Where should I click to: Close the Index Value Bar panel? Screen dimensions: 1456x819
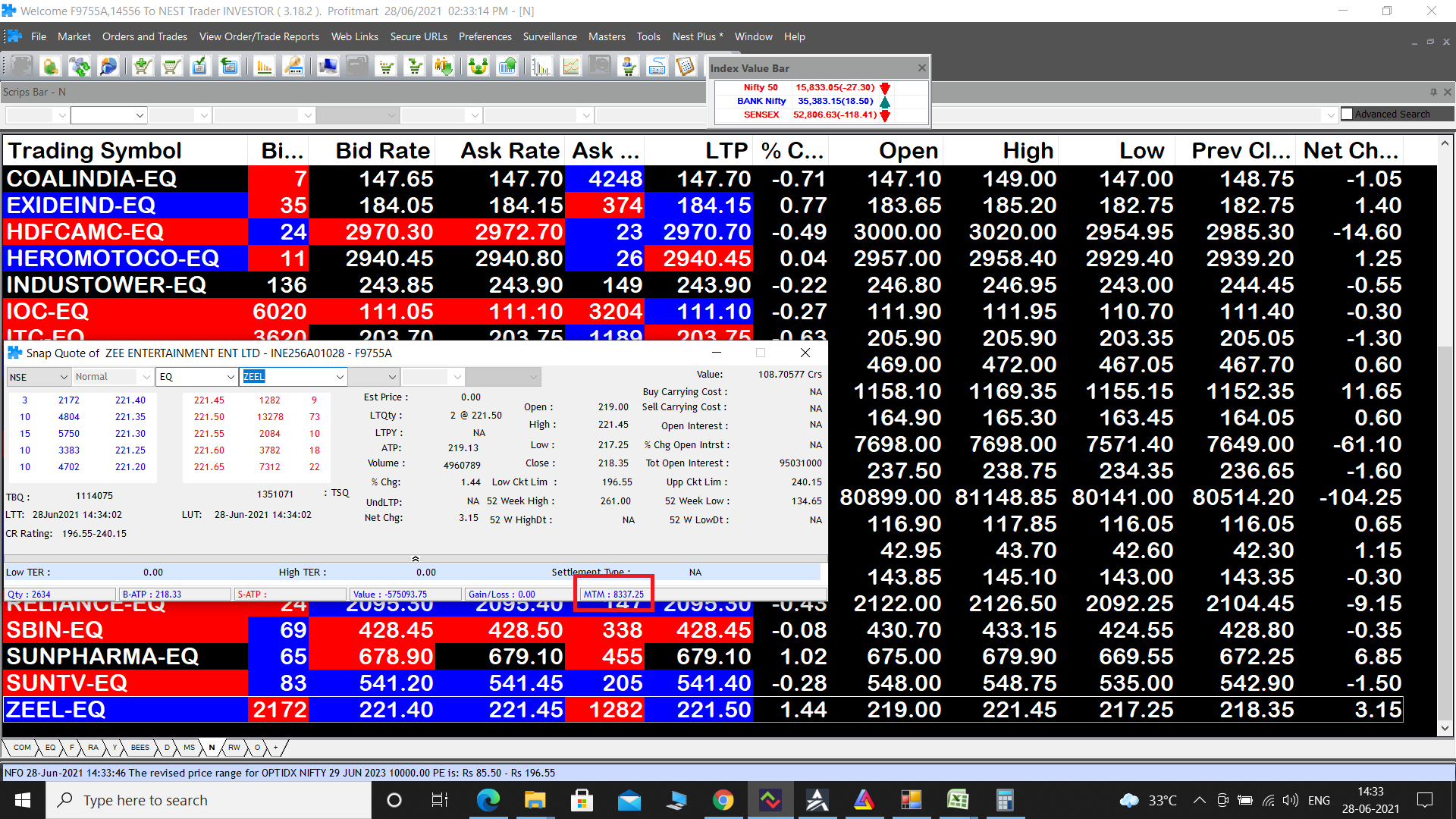pos(921,68)
